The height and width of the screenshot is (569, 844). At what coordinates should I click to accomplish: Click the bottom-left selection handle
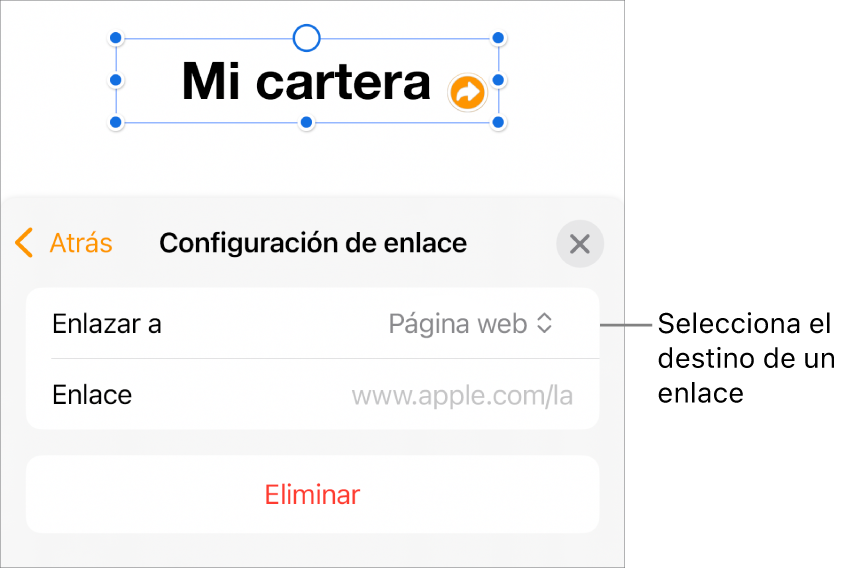point(115,123)
